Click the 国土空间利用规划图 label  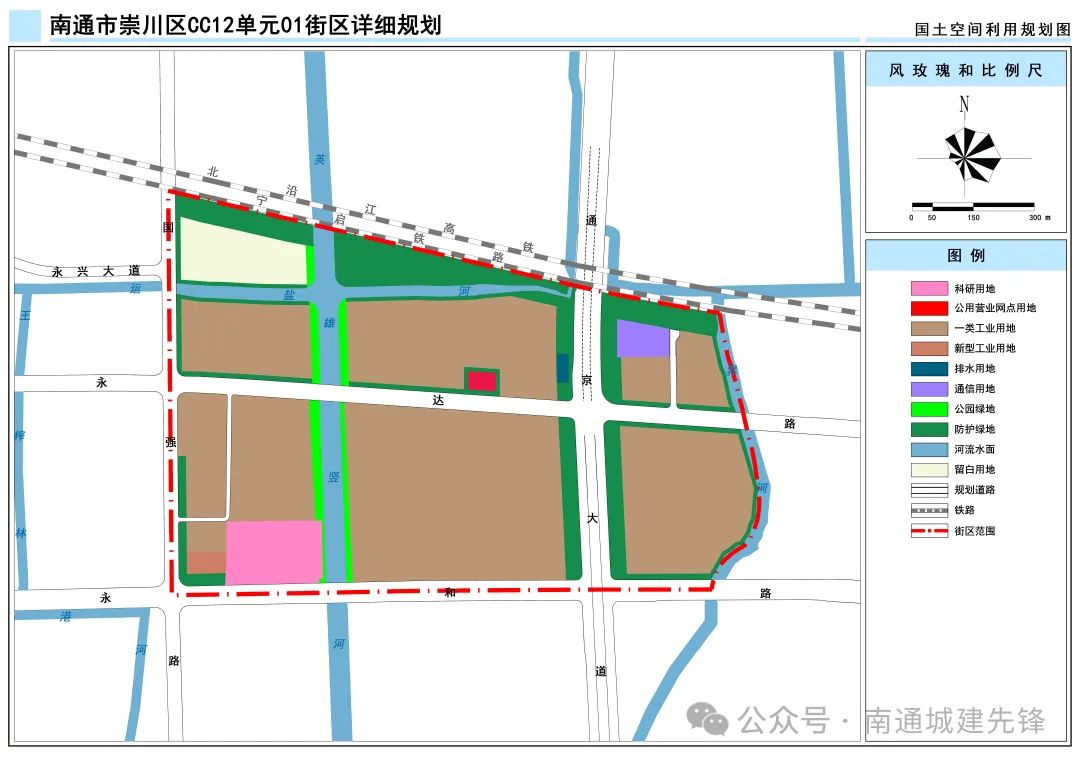pos(992,30)
